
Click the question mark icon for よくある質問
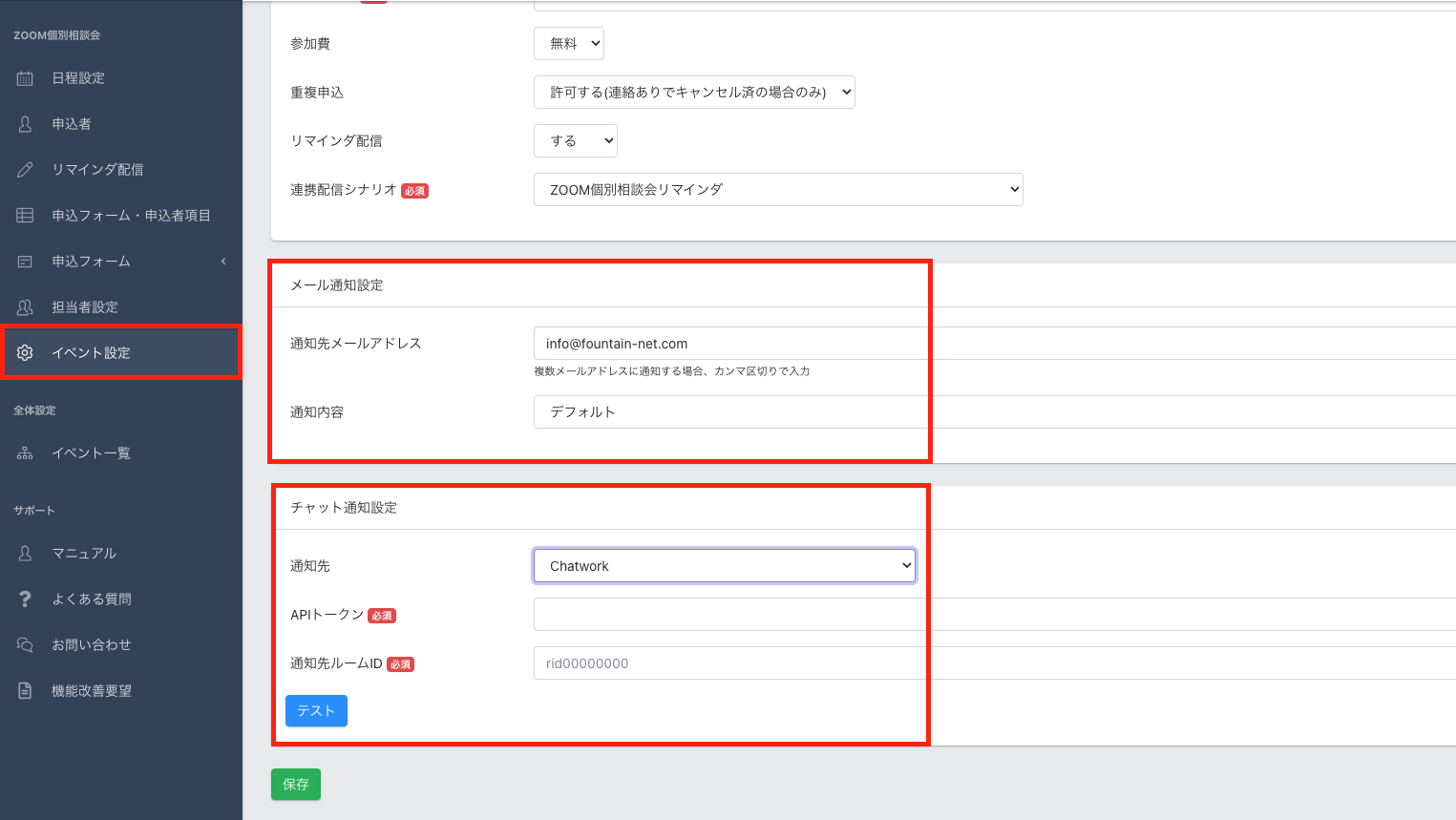[25, 599]
